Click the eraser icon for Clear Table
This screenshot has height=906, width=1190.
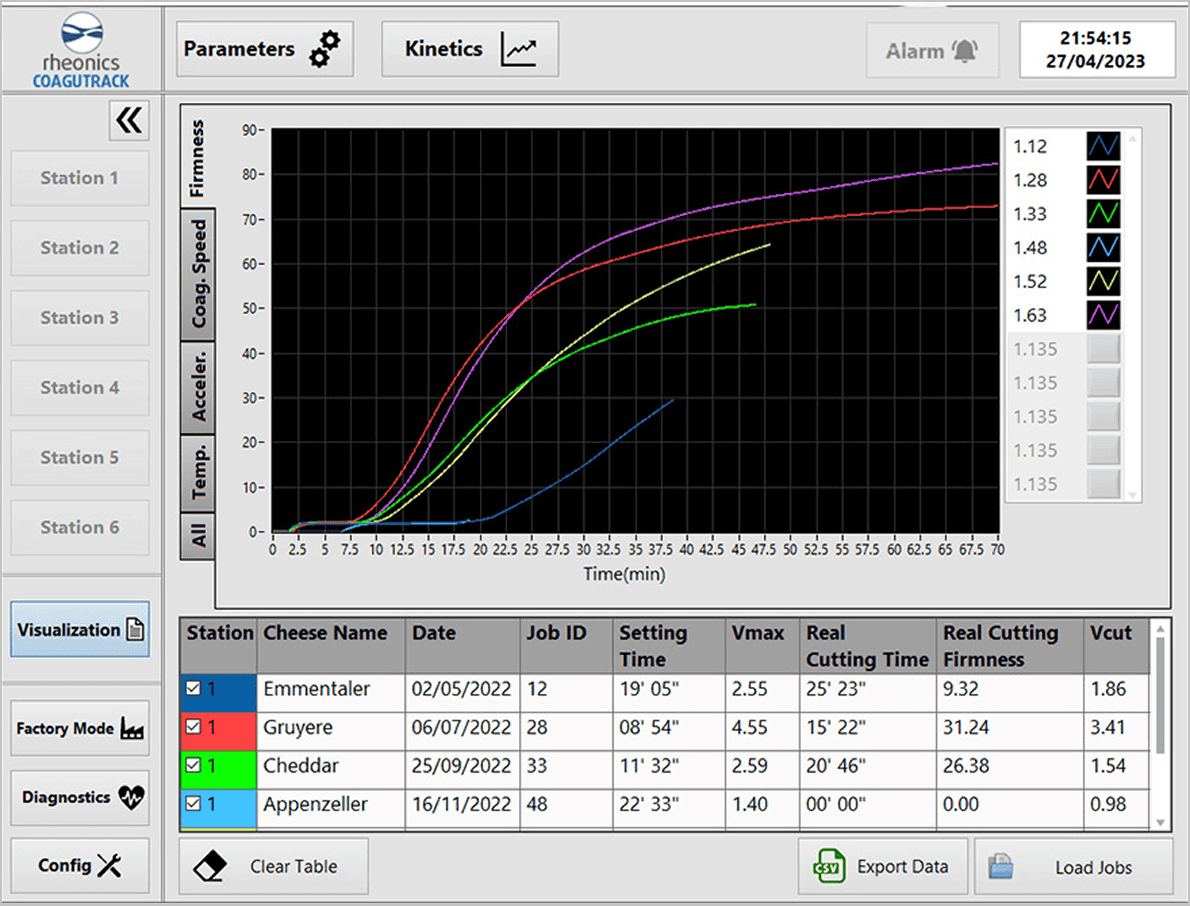point(210,866)
